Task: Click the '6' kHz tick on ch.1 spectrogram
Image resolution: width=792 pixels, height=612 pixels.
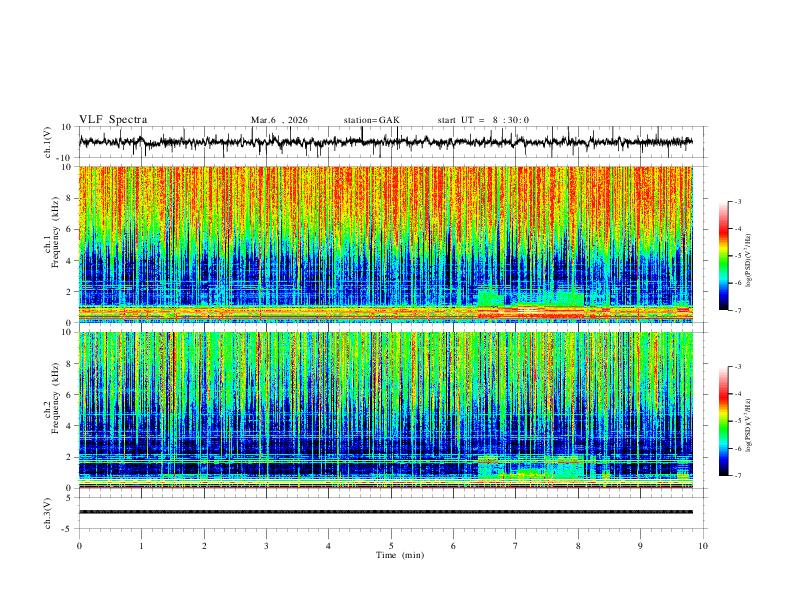Action: [69, 229]
